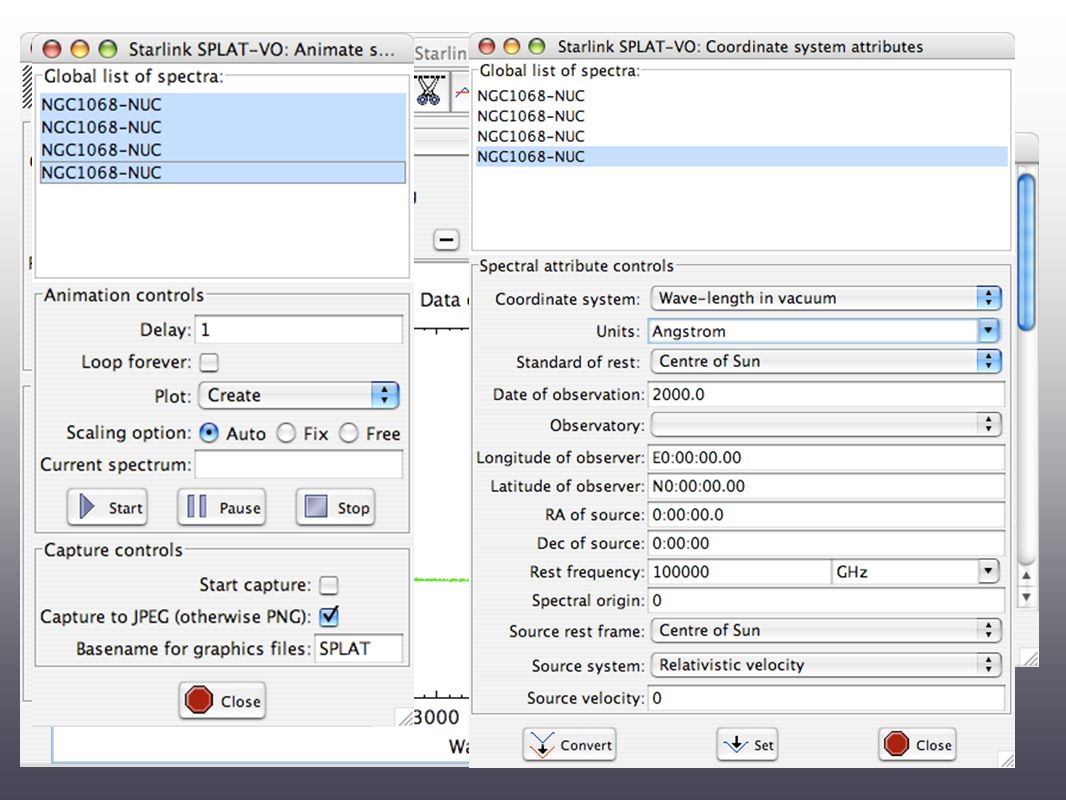Click the blue vertical scrollbar thumb
The width and height of the screenshot is (1066, 800).
pos(1027,252)
